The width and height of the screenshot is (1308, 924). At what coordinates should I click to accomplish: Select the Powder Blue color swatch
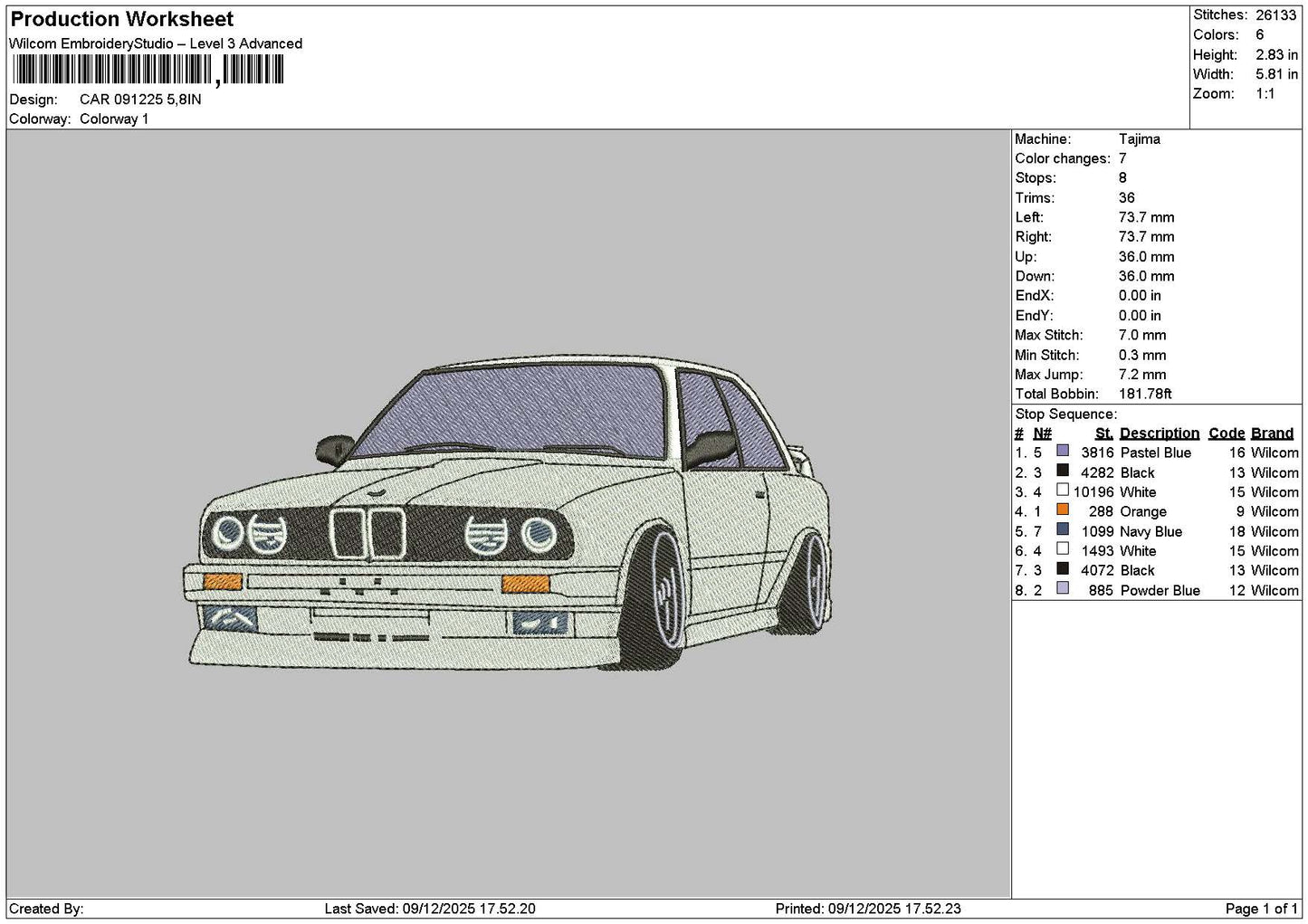pyautogui.click(x=1063, y=588)
